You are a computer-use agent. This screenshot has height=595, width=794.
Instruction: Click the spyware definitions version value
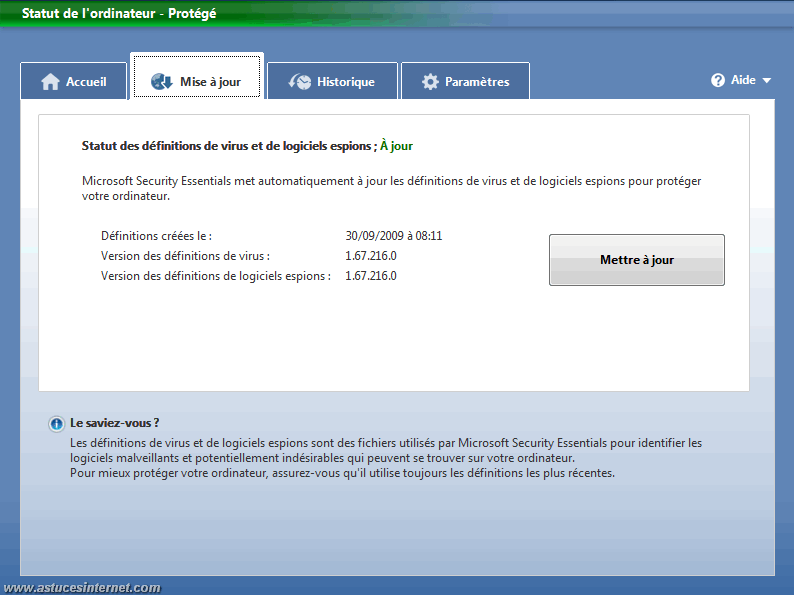pos(371,276)
